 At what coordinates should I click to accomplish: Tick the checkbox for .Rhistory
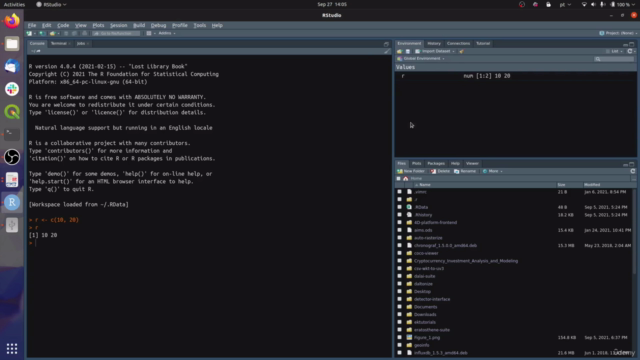coord(400,215)
